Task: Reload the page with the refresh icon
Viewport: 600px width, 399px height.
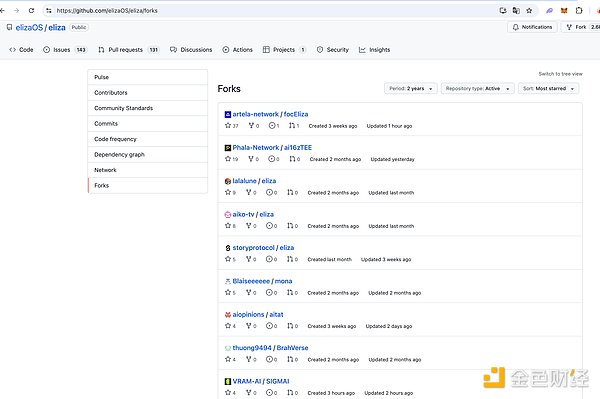Action: pyautogui.click(x=31, y=11)
